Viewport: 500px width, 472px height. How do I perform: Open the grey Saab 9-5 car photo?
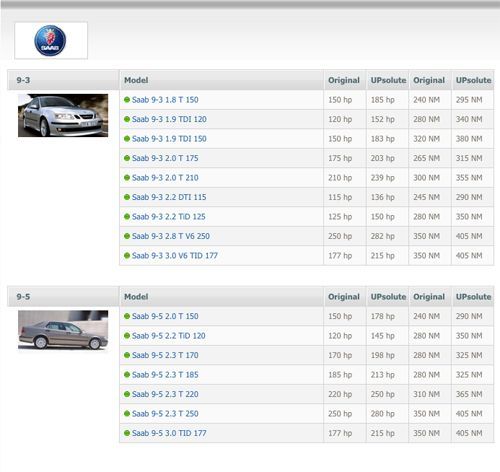[63, 330]
